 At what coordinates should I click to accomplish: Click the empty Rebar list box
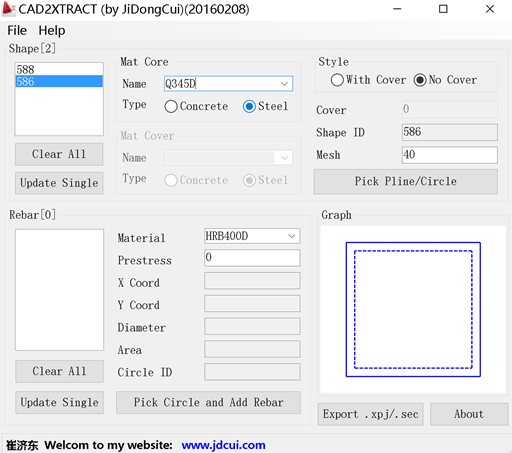pyautogui.click(x=59, y=290)
